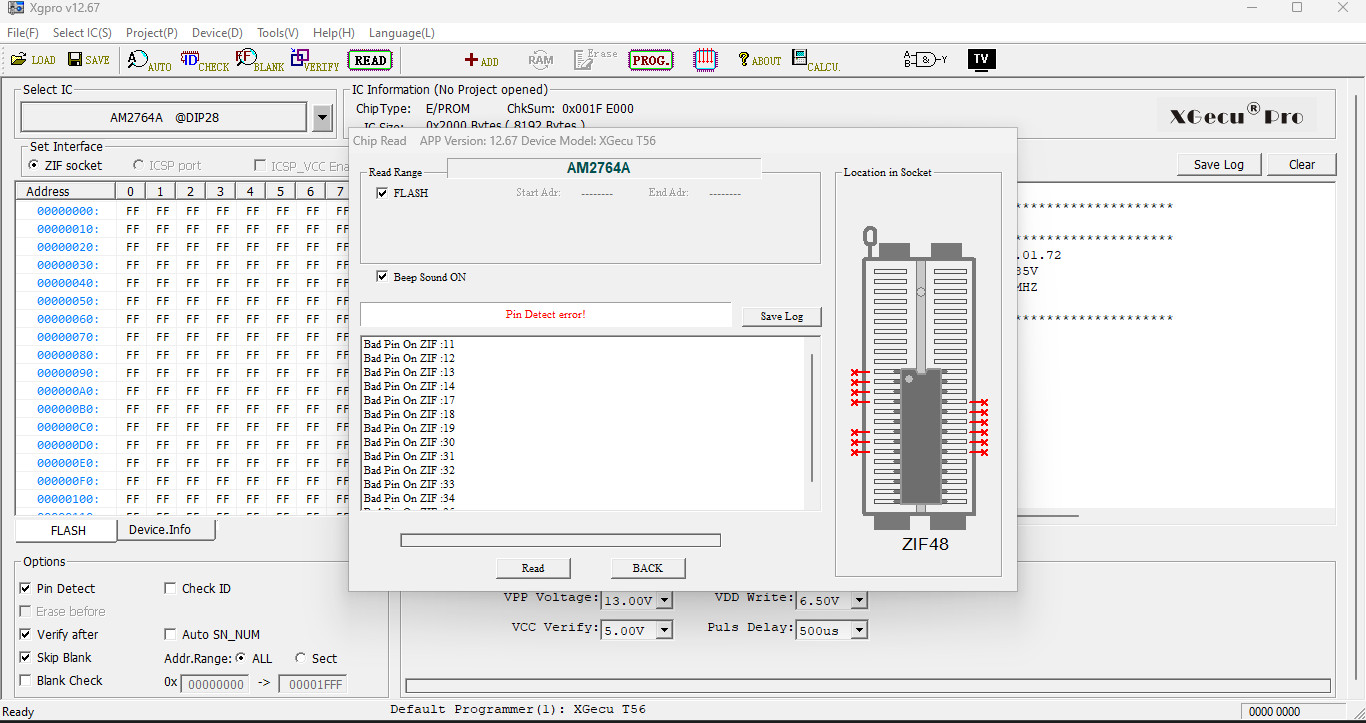This screenshot has height=723, width=1366.
Task: Open the Puls Delay dropdown
Action: coord(859,630)
